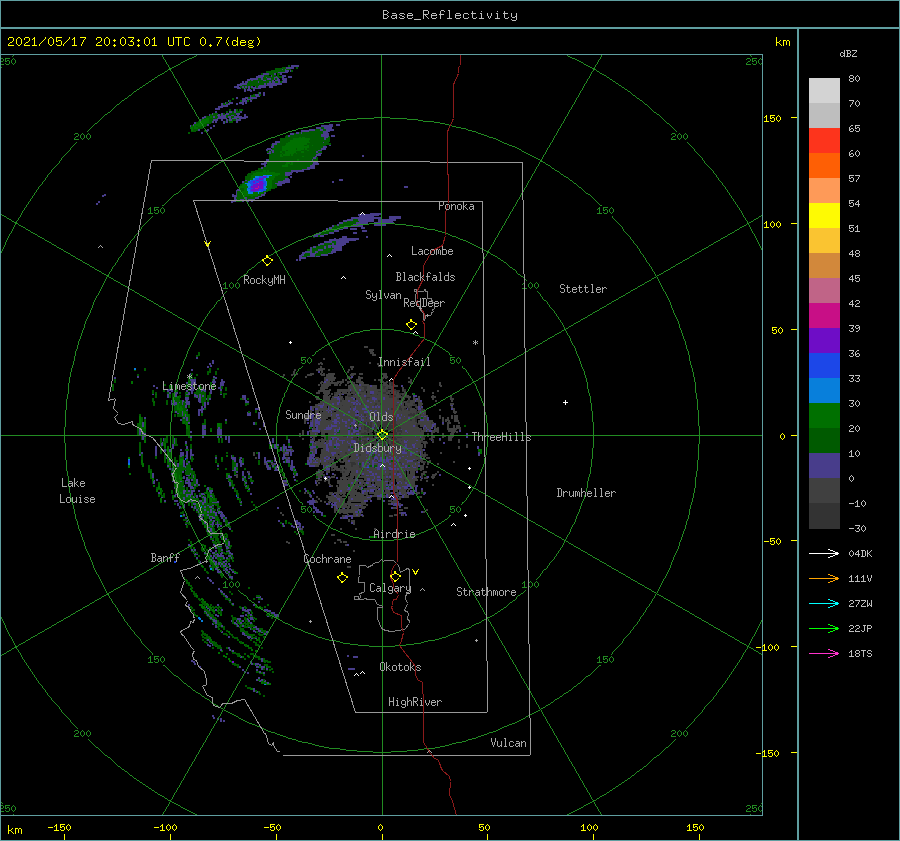Select the white 04DK arrow in legend
This screenshot has height=841, width=900.
(x=824, y=553)
